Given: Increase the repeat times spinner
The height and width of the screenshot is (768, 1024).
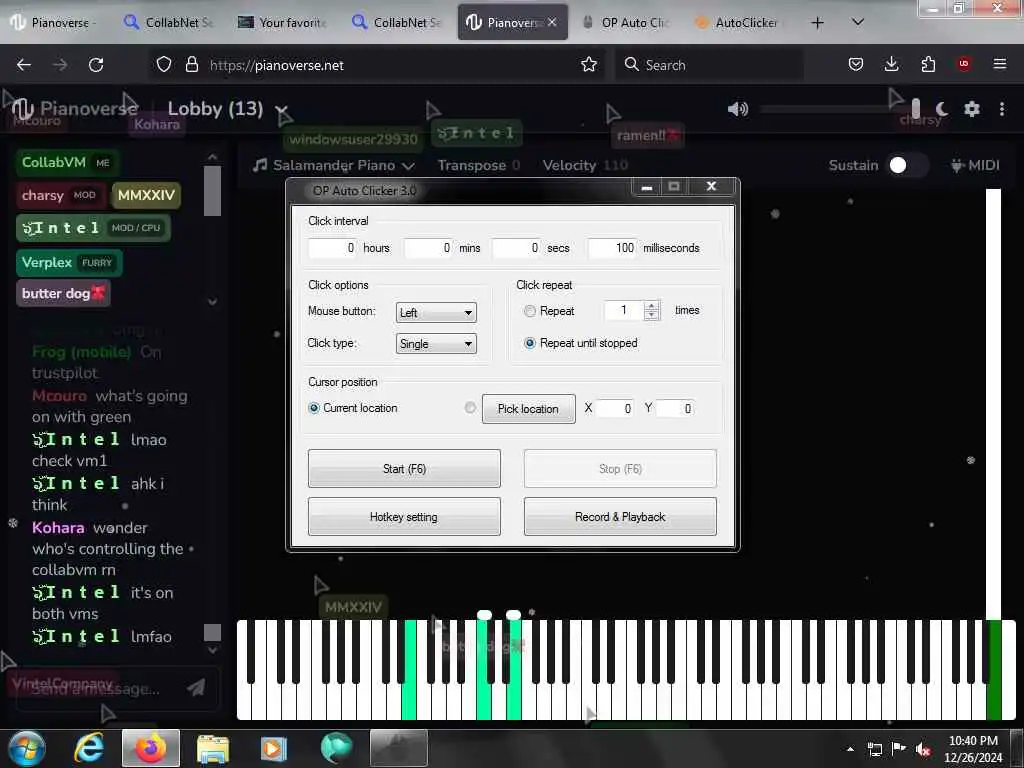Looking at the screenshot, I should 651,306.
